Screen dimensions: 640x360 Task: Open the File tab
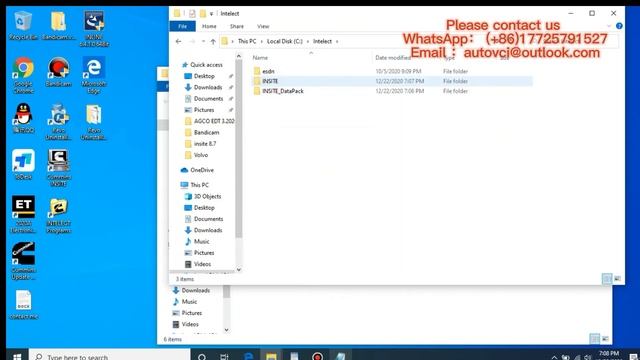(182, 26)
